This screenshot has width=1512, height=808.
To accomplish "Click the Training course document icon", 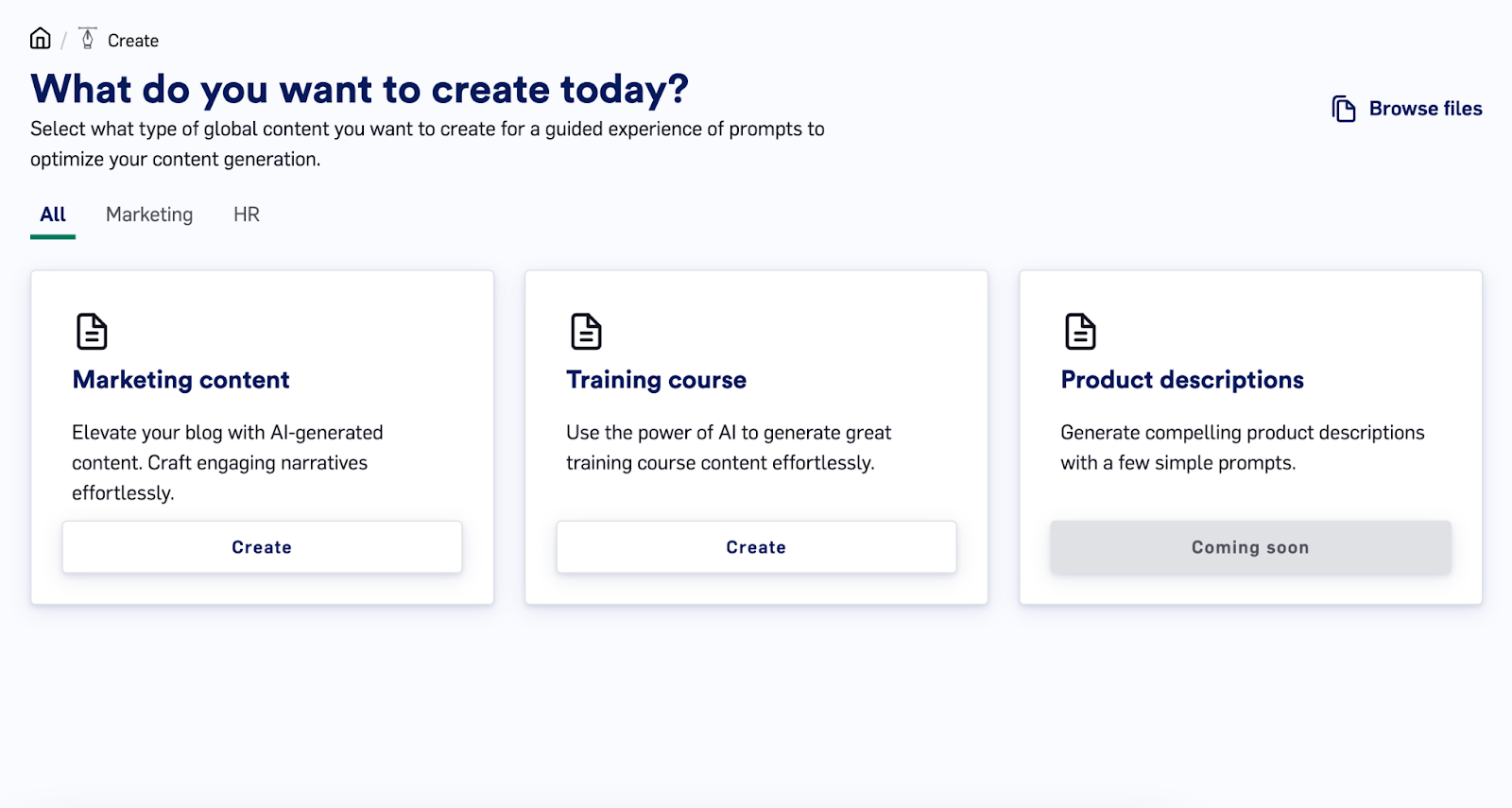I will click(586, 332).
